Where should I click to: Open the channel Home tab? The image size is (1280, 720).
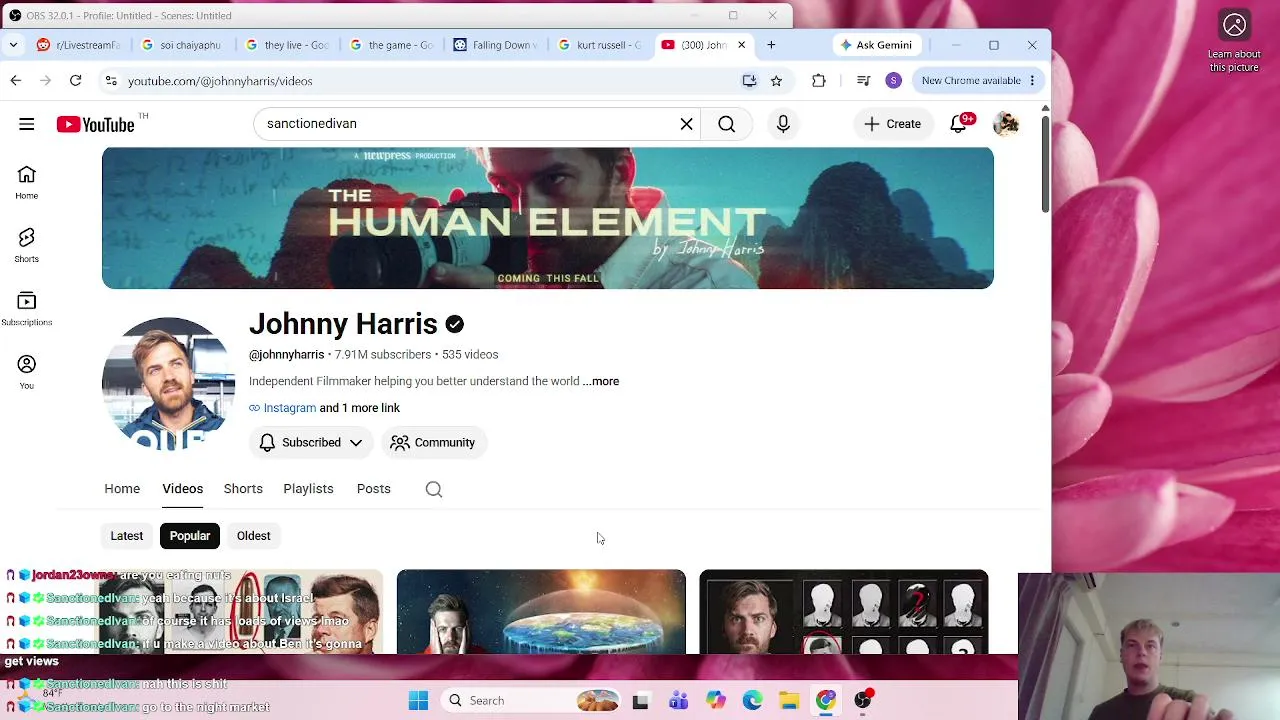tap(122, 489)
